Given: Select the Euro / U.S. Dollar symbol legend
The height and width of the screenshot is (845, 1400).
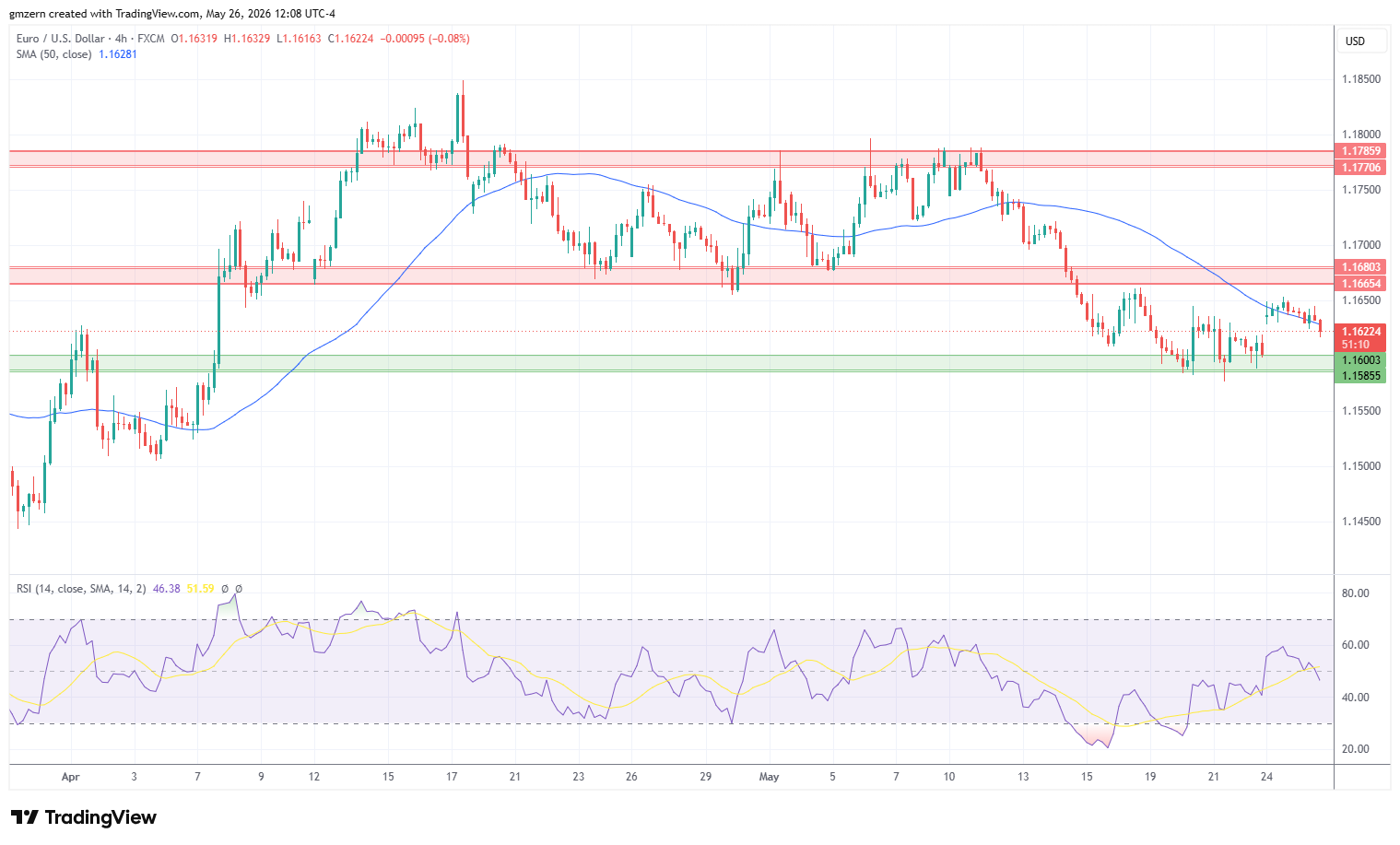Looking at the screenshot, I should click(90, 39).
